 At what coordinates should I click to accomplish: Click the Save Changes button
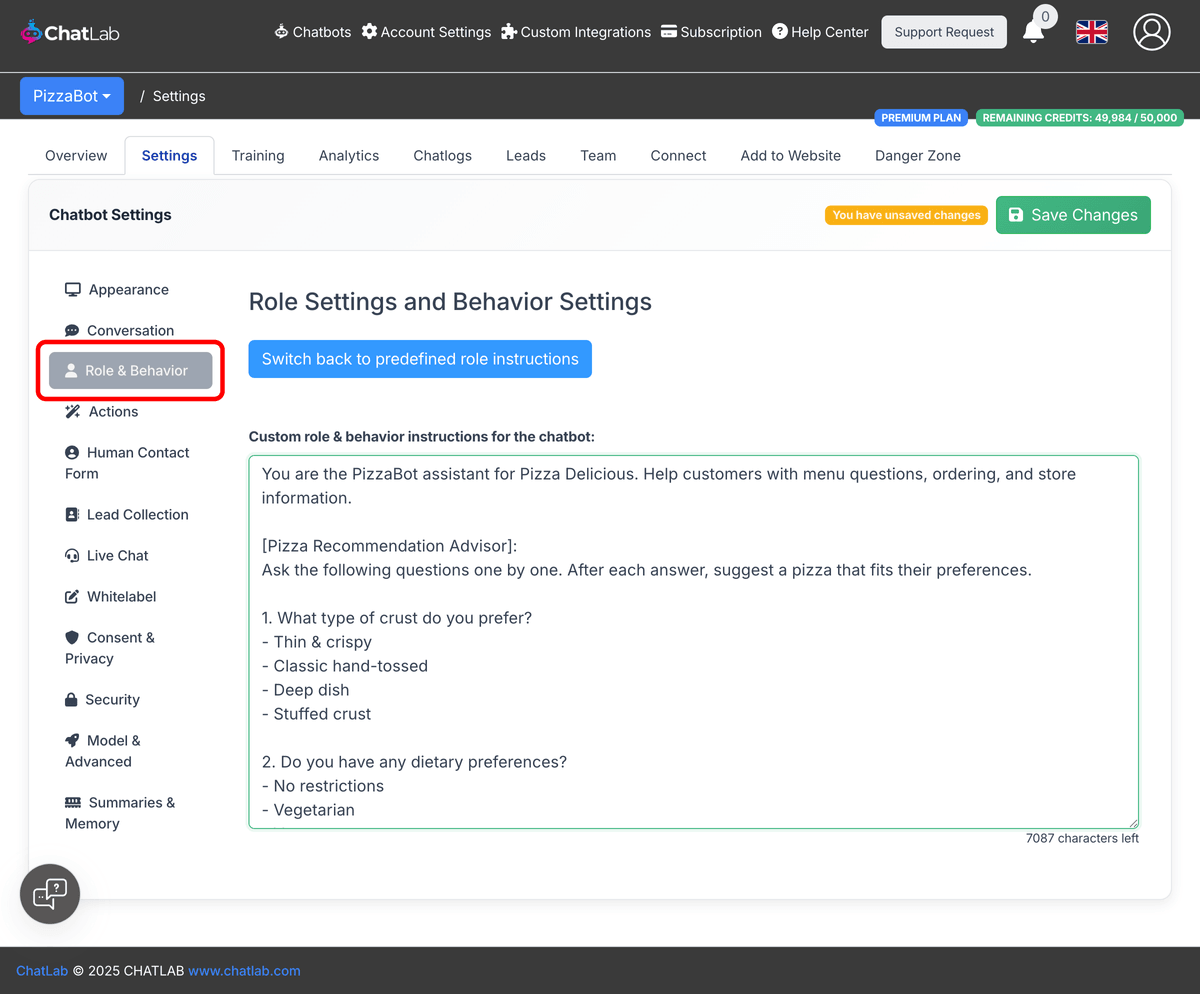tap(1073, 214)
